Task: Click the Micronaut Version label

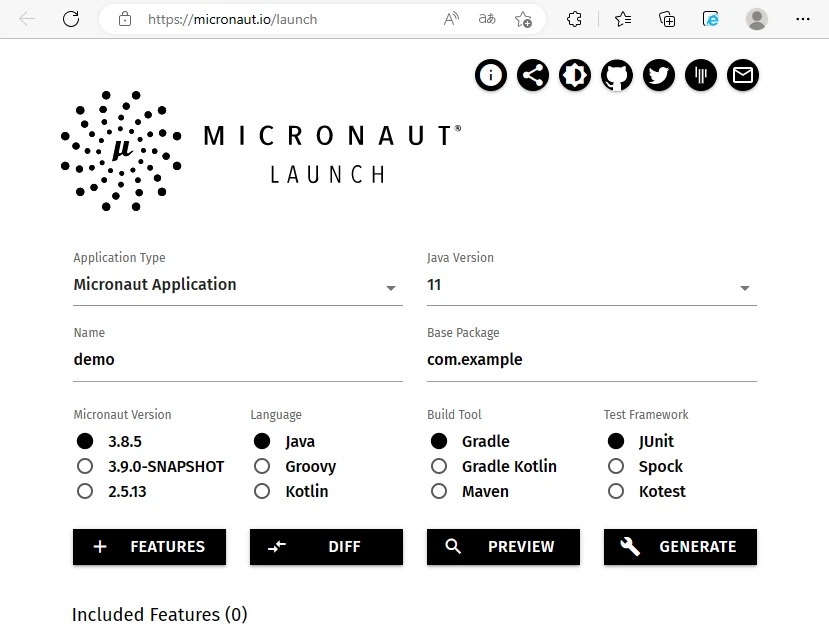Action: 123,415
